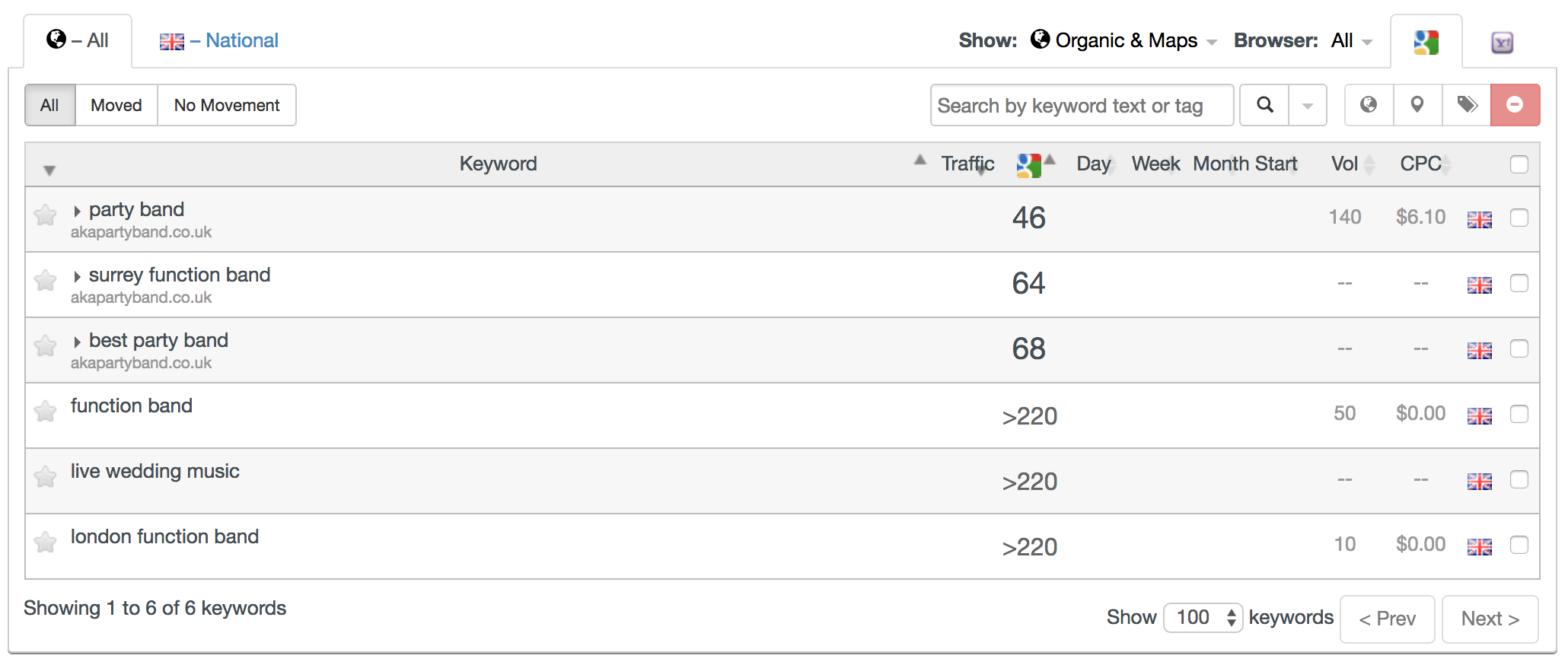This screenshot has width=1568, height=665.
Task: Expand the best party band row
Action: pos(77,342)
